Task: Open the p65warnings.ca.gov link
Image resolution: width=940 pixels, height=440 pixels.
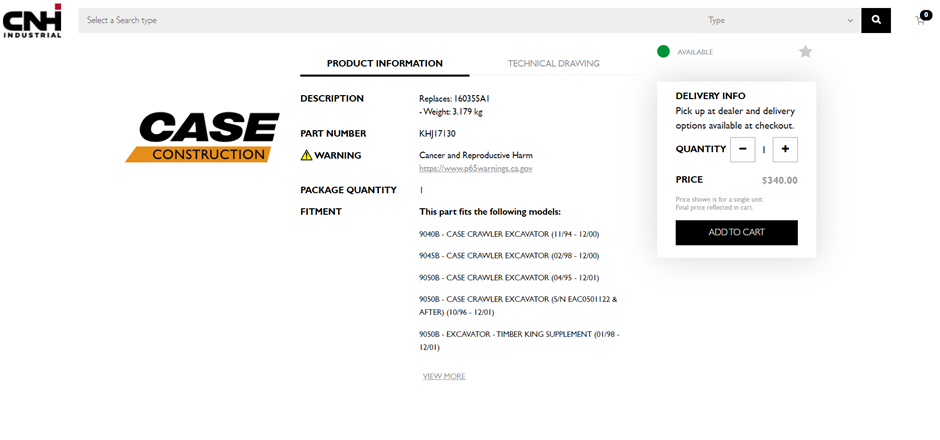Action: pos(475,168)
